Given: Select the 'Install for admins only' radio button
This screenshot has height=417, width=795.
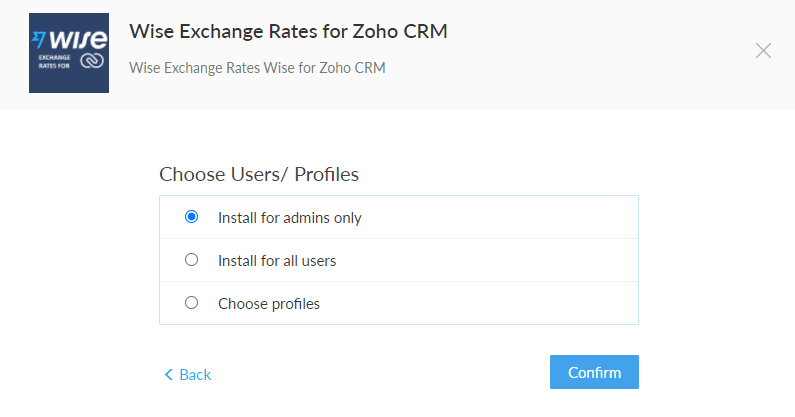Looking at the screenshot, I should coord(191,217).
